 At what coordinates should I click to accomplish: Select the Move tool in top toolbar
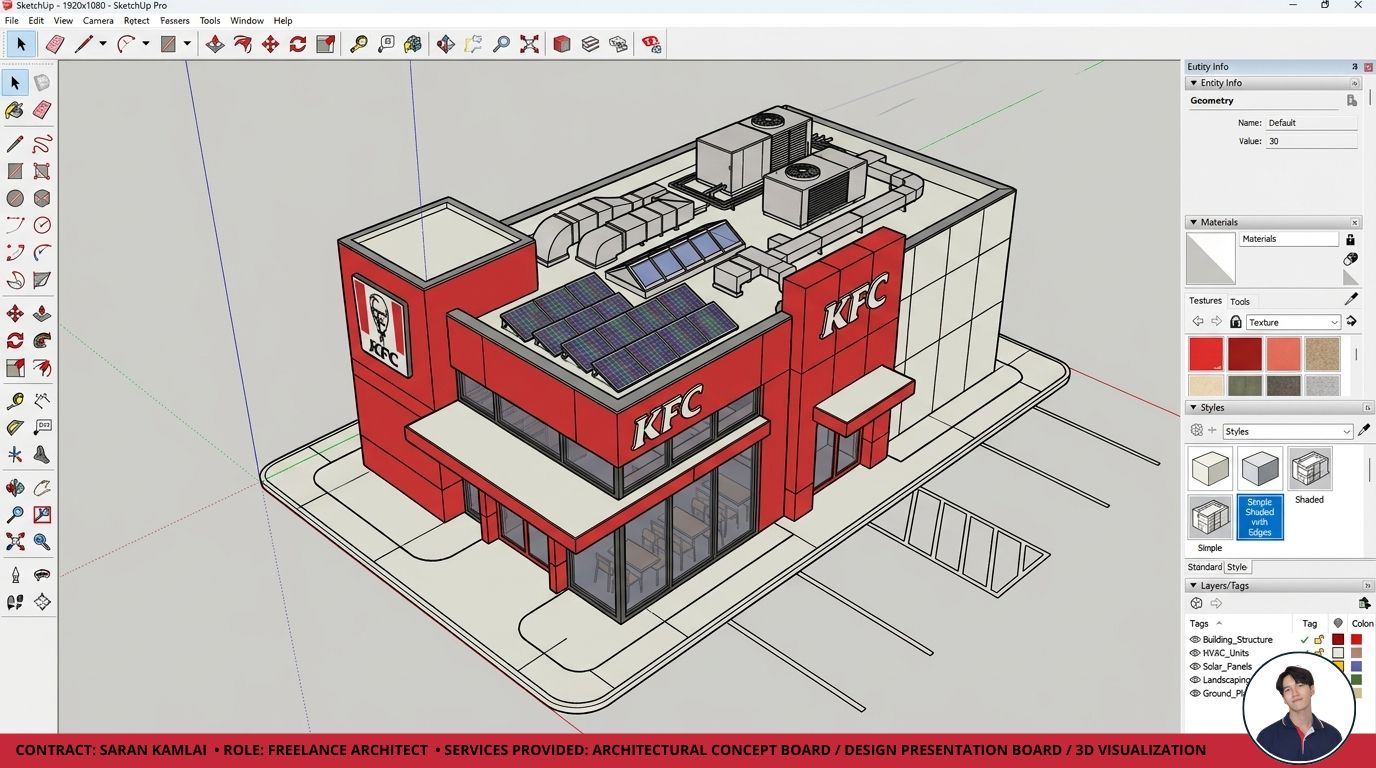(270, 44)
